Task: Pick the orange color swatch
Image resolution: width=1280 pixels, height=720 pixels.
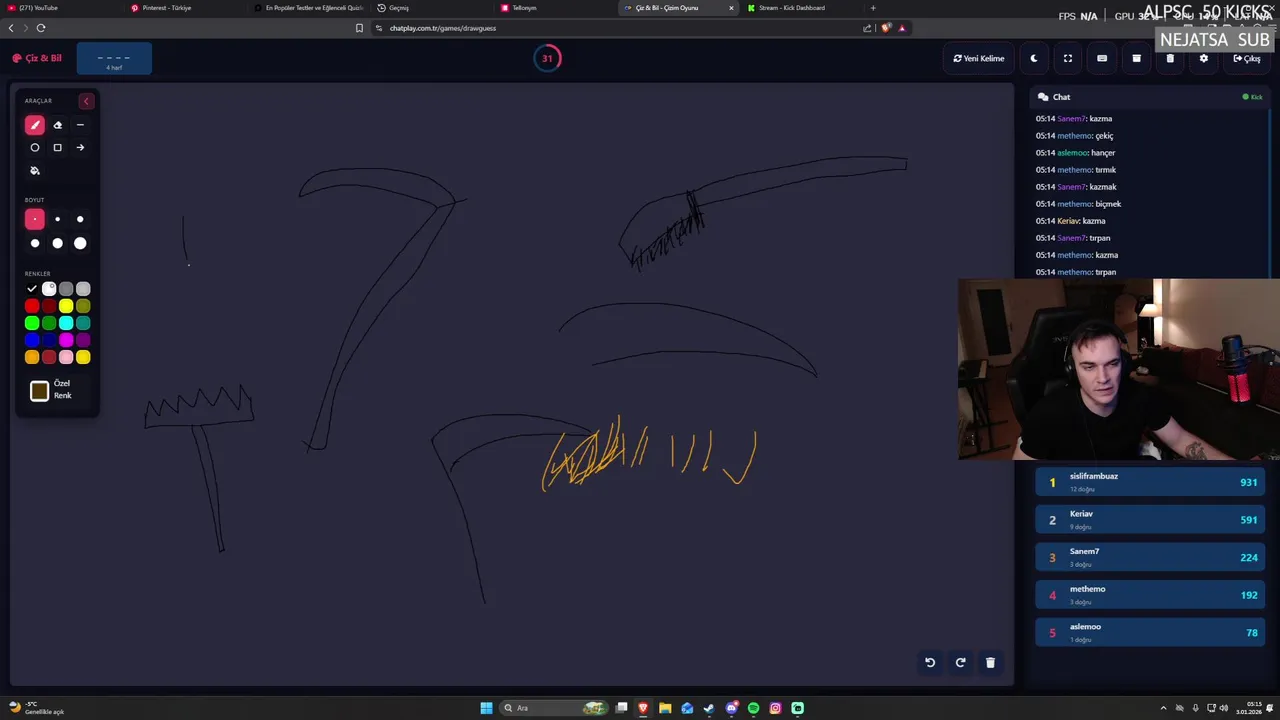Action: point(32,357)
